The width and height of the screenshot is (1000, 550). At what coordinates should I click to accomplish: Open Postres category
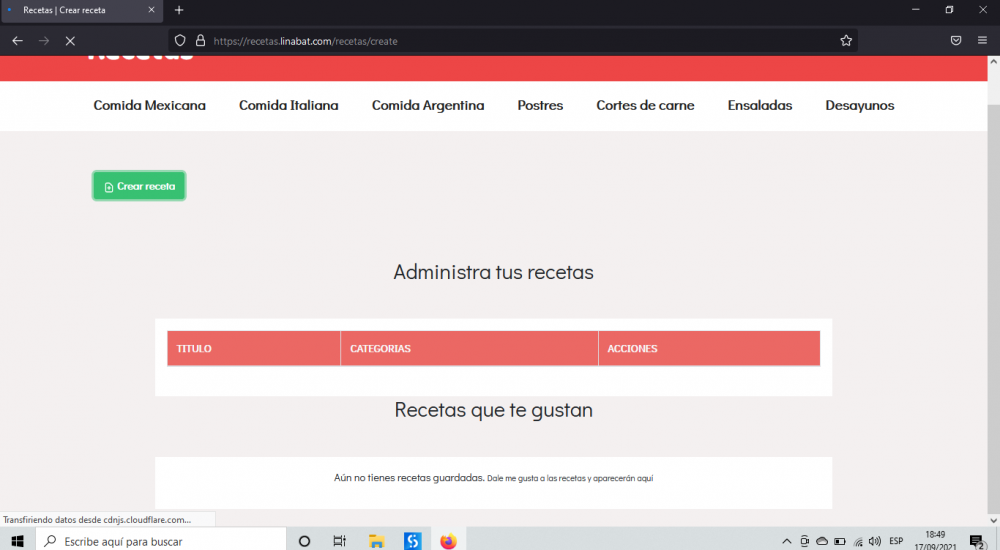coord(540,105)
